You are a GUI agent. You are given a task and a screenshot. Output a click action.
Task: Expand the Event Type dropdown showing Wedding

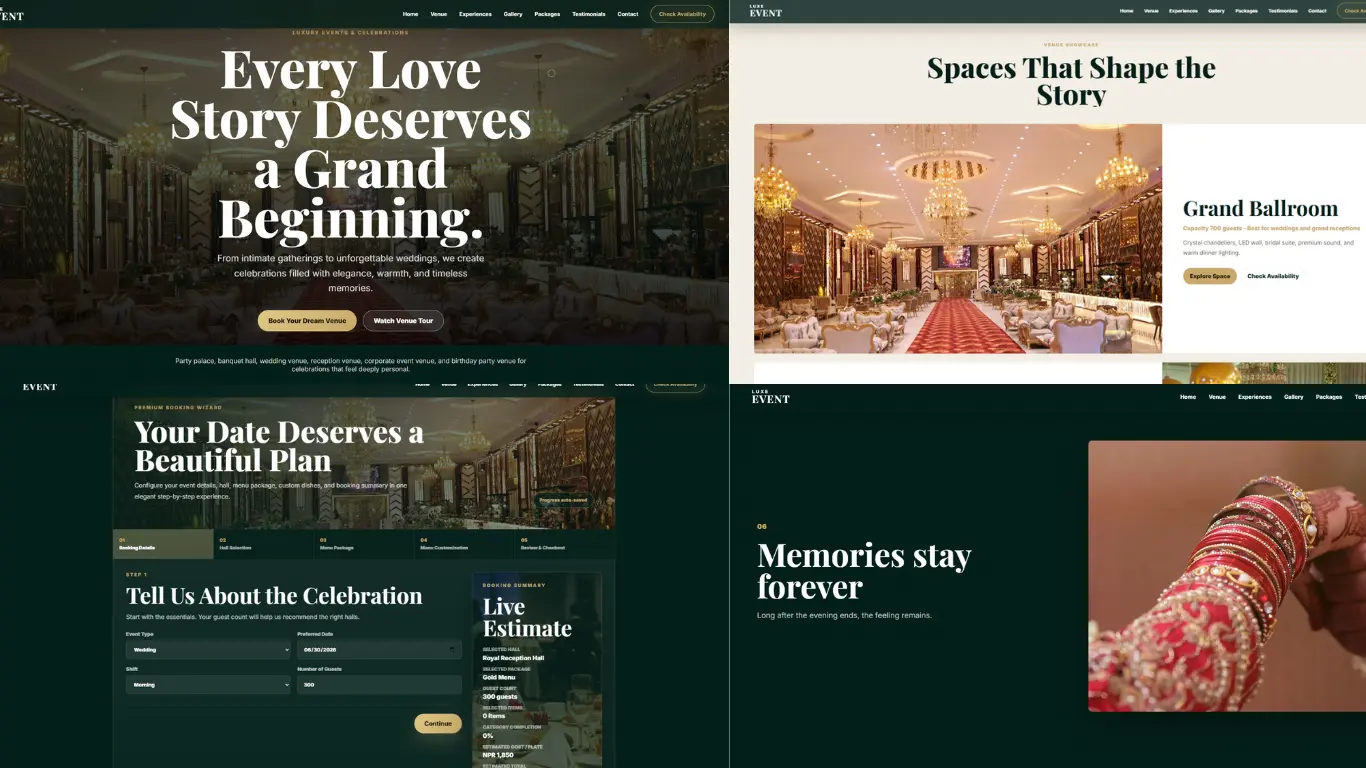coord(208,650)
